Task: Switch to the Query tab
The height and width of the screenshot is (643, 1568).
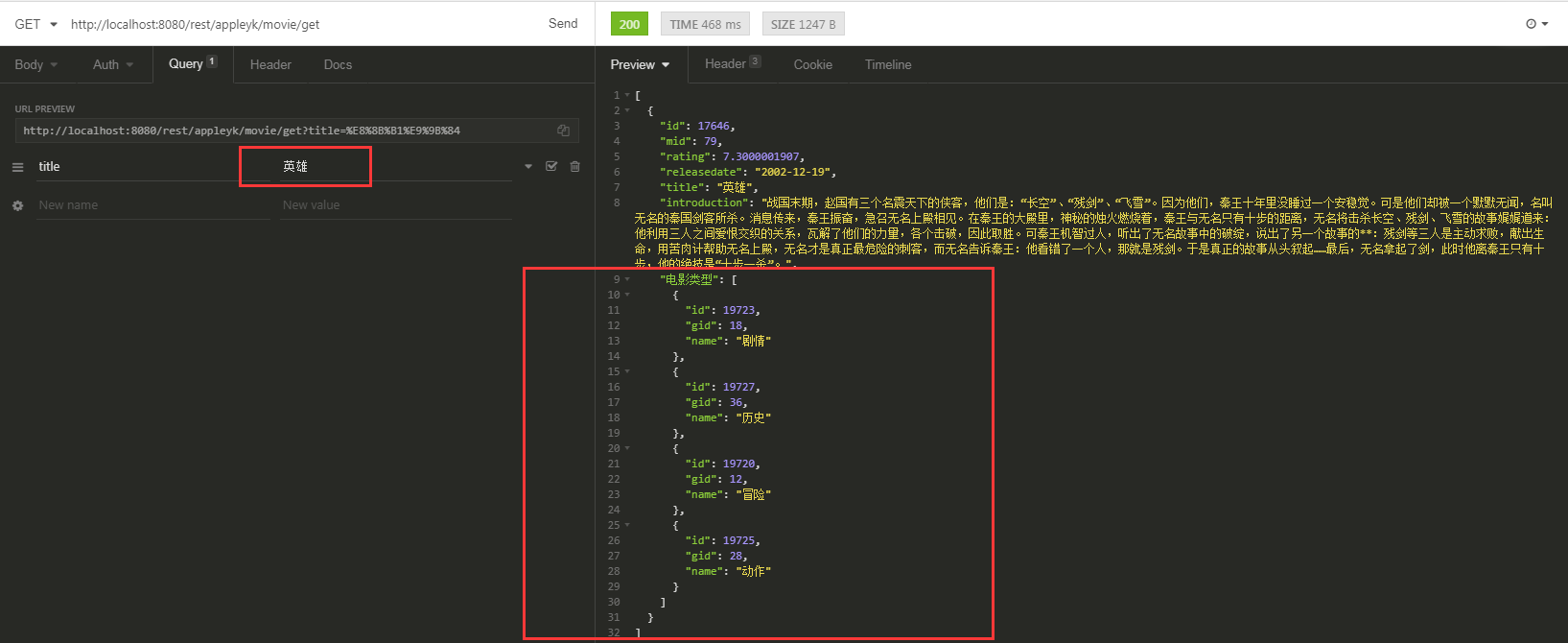Action: [193, 63]
